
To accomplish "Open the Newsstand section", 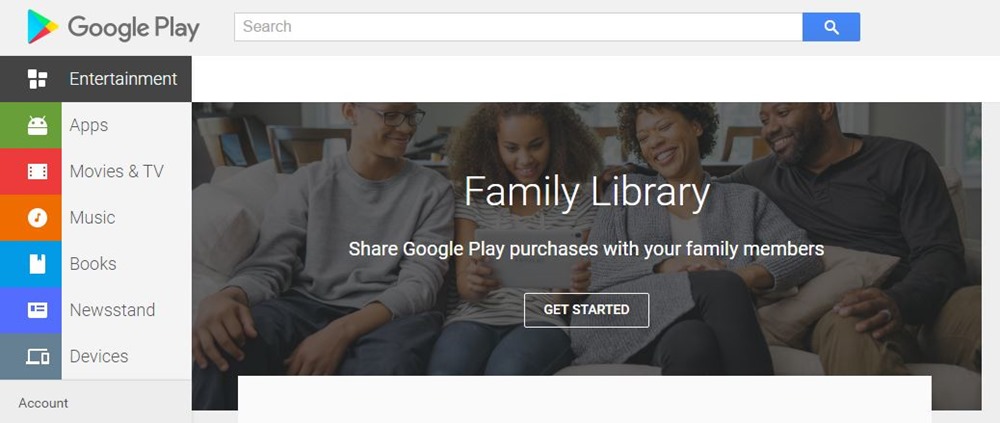I will tap(112, 310).
